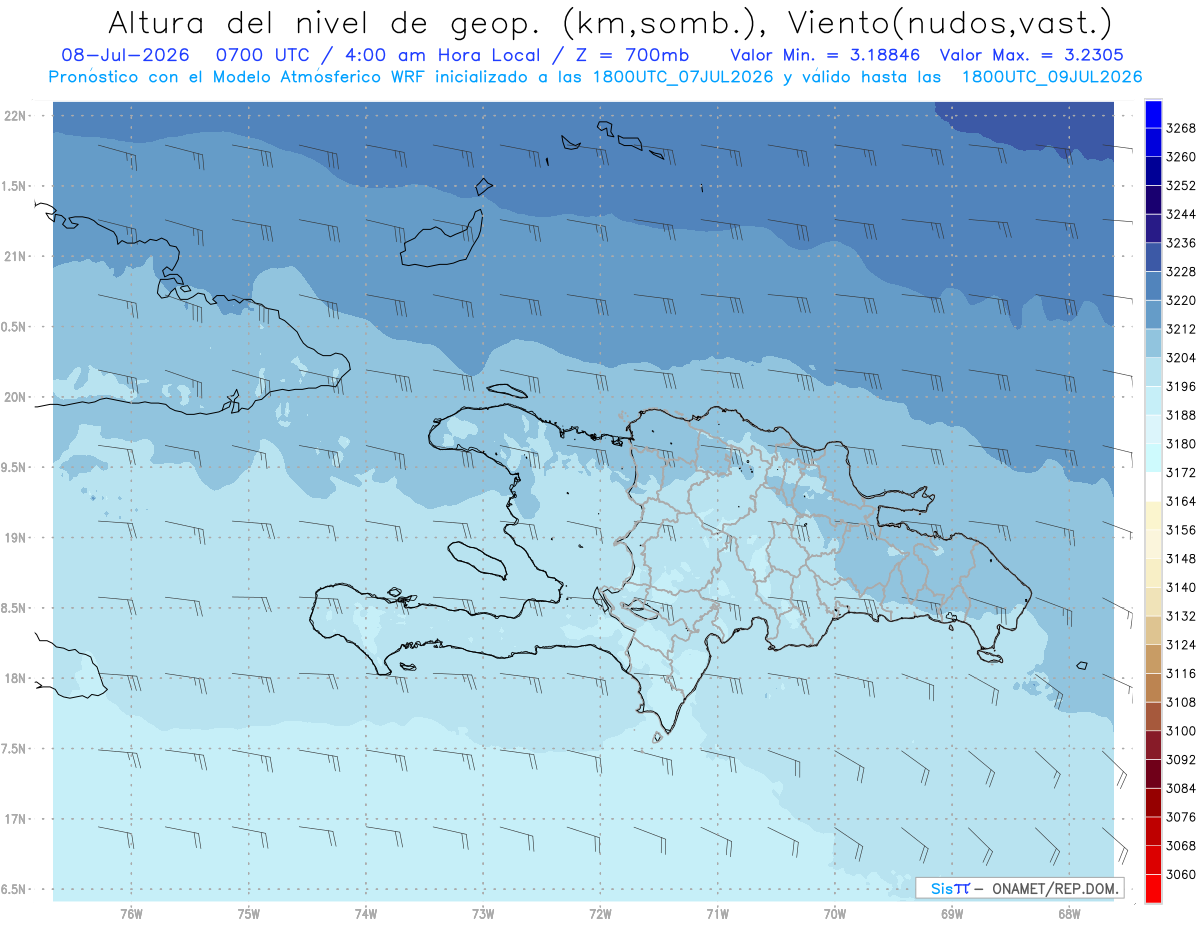
Task: Click the bright blue legend swatch above 3268
Action: [1152, 113]
